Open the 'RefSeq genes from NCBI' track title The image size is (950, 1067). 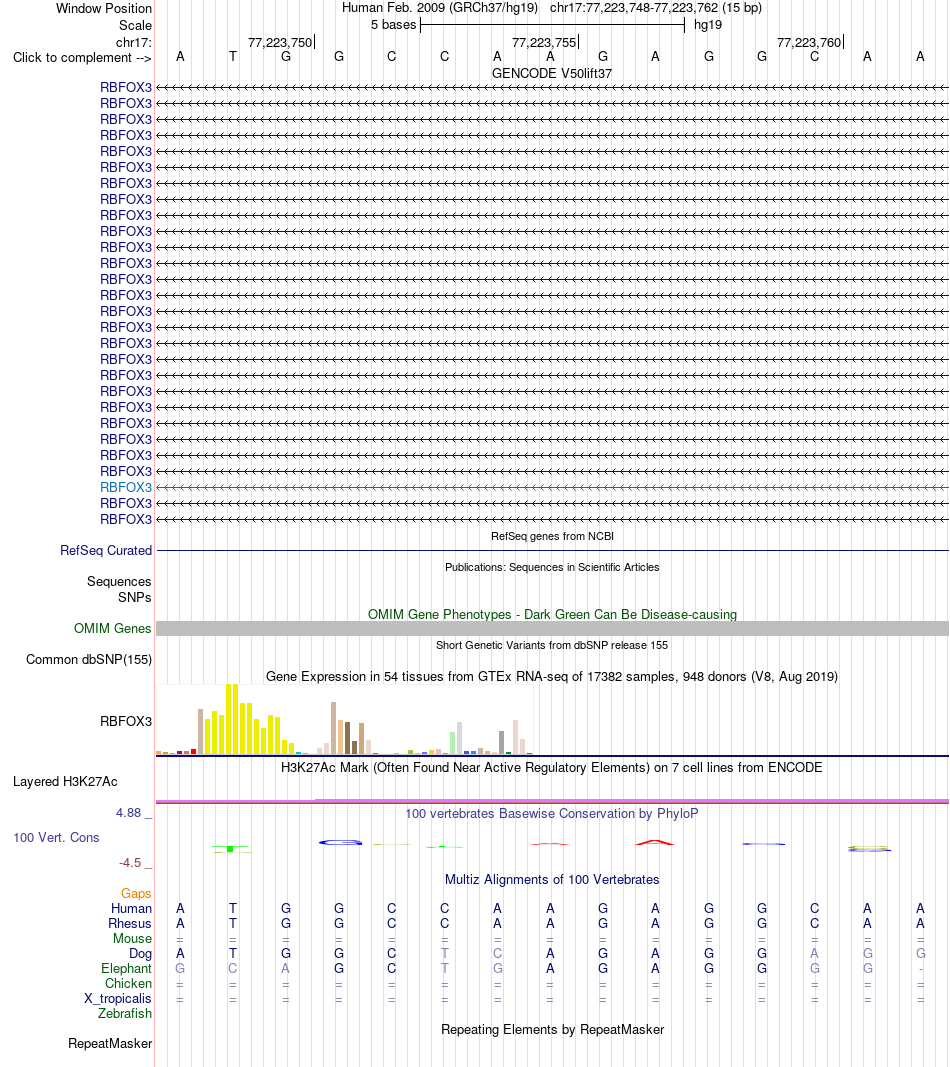pos(552,536)
